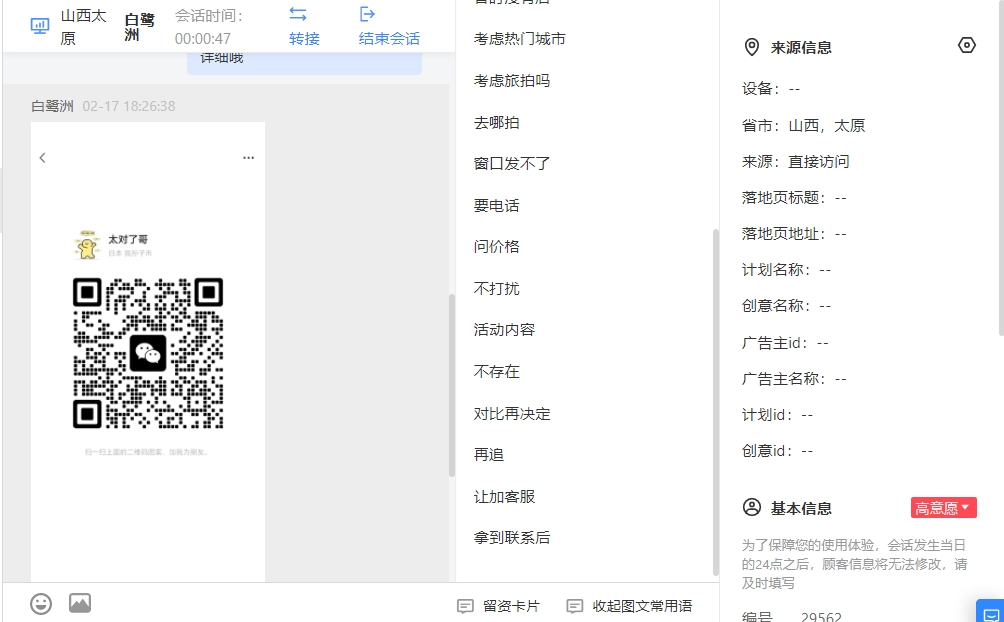
Task: Click the chat panel vertical scrollbar
Action: point(451,386)
